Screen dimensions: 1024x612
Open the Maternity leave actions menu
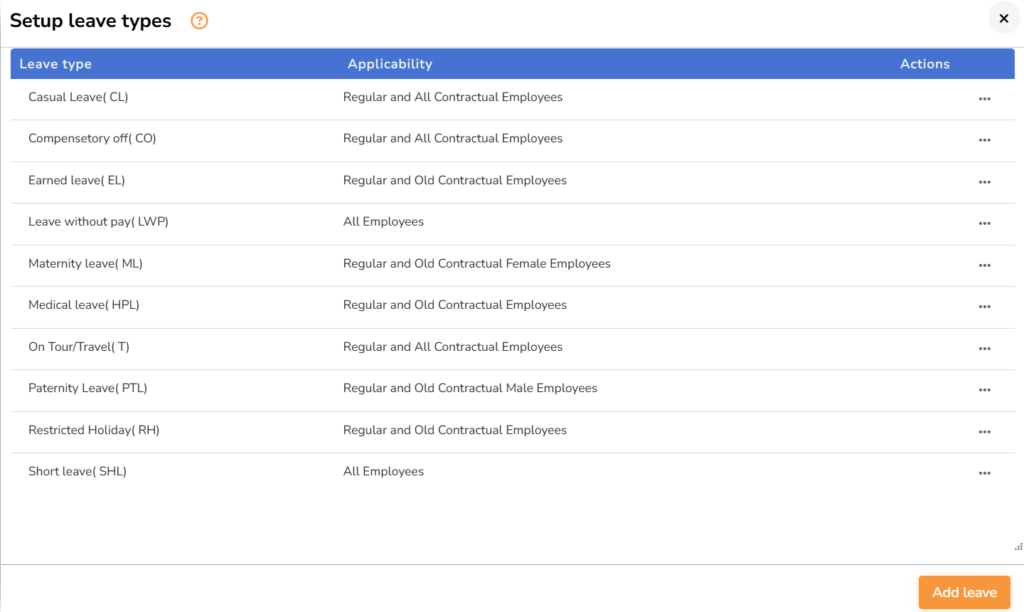coord(984,265)
